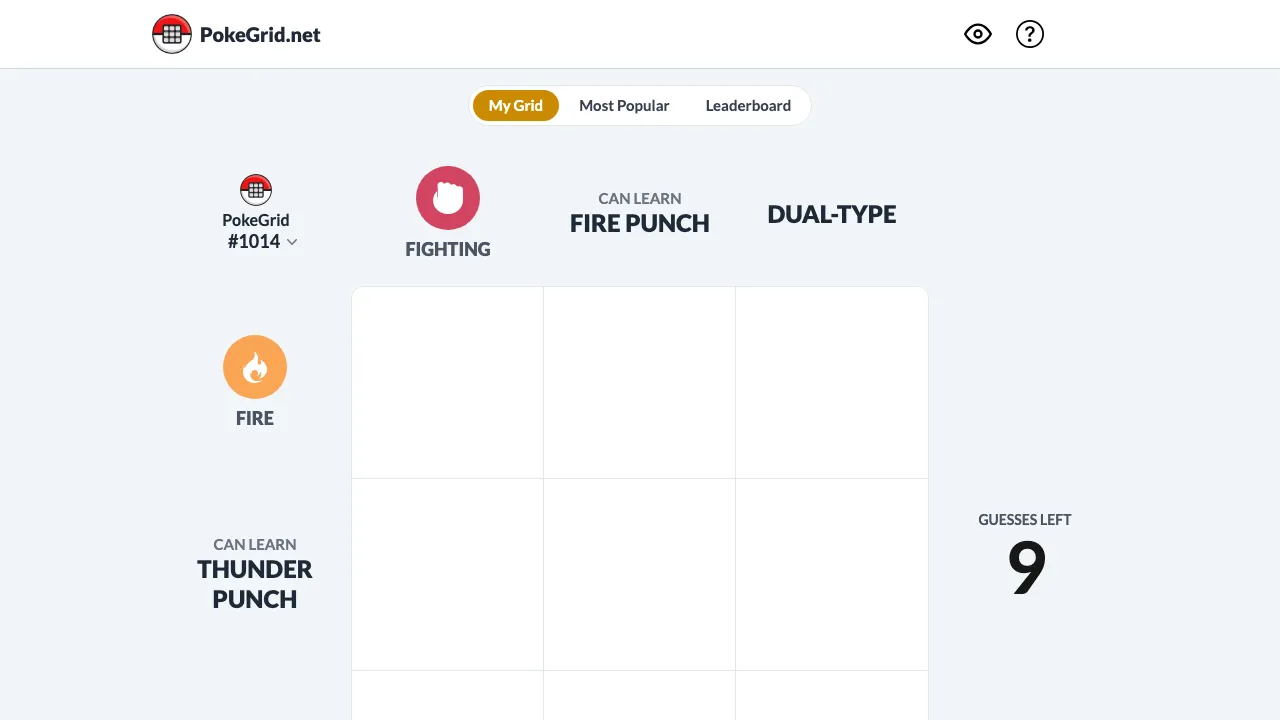Open the PokeGrid.net home link text

(x=260, y=35)
